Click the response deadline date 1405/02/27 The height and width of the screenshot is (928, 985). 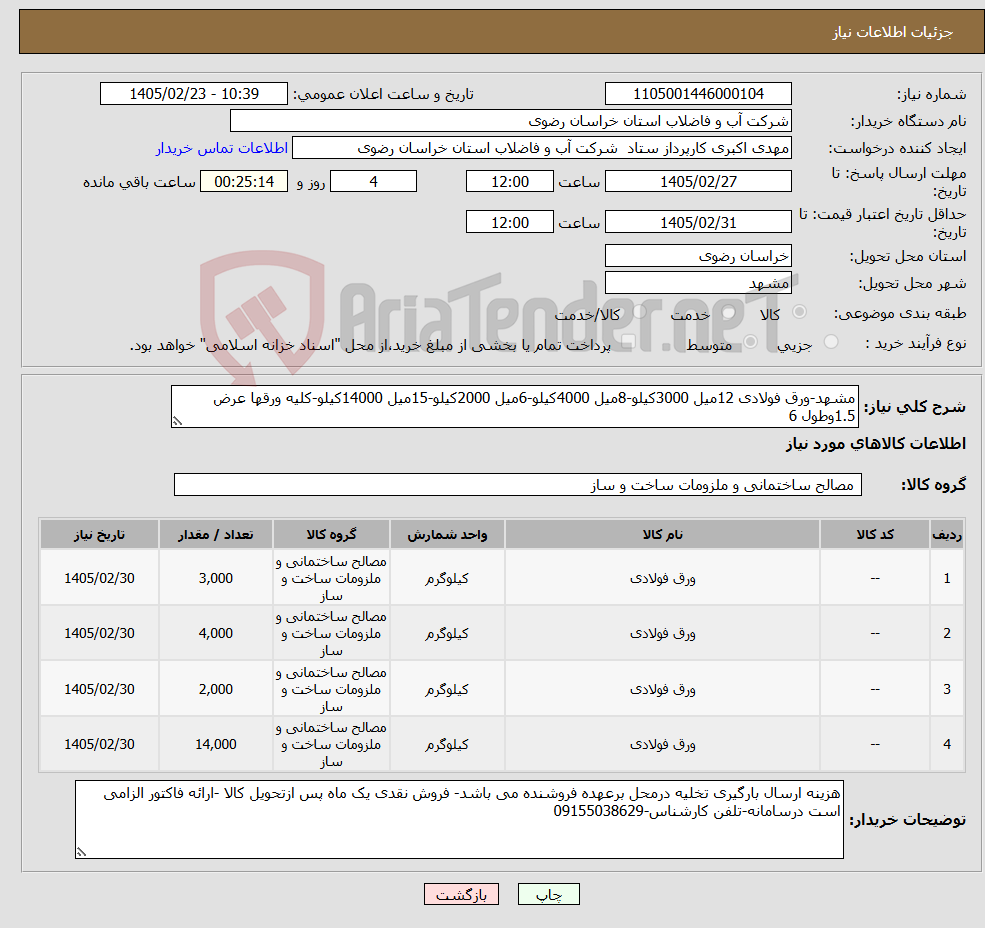tap(698, 182)
